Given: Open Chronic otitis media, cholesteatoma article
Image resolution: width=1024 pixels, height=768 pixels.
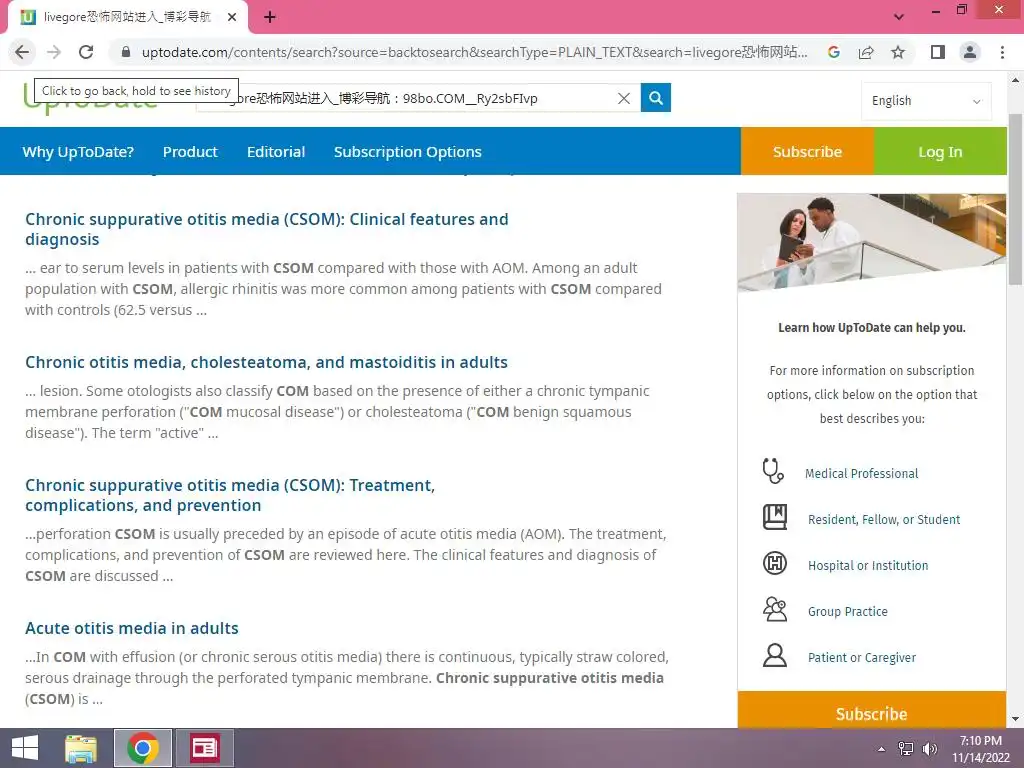Looking at the screenshot, I should click(x=266, y=362).
